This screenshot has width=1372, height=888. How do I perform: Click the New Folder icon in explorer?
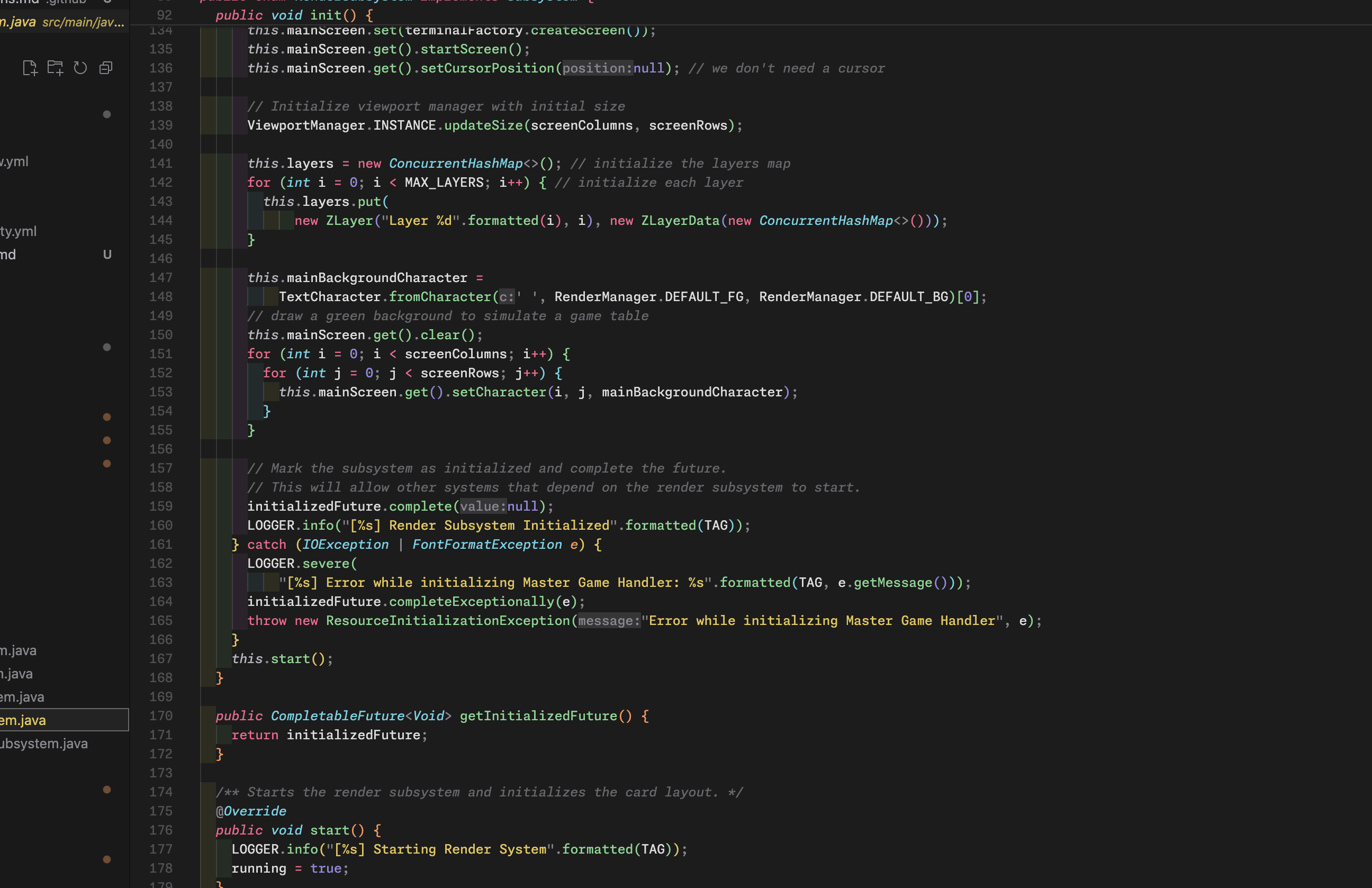click(x=56, y=68)
